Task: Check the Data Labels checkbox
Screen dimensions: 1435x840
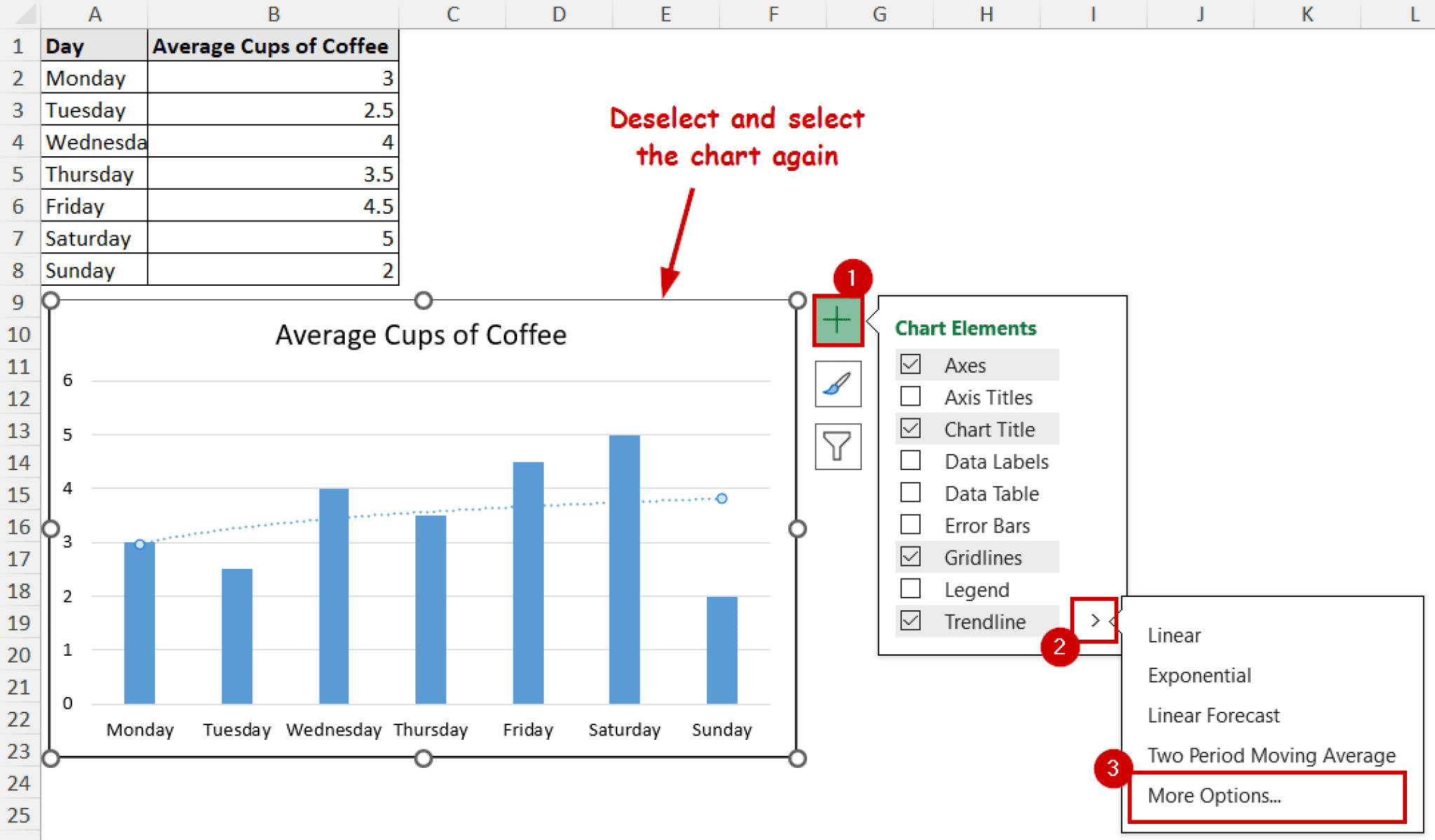Action: point(910,461)
